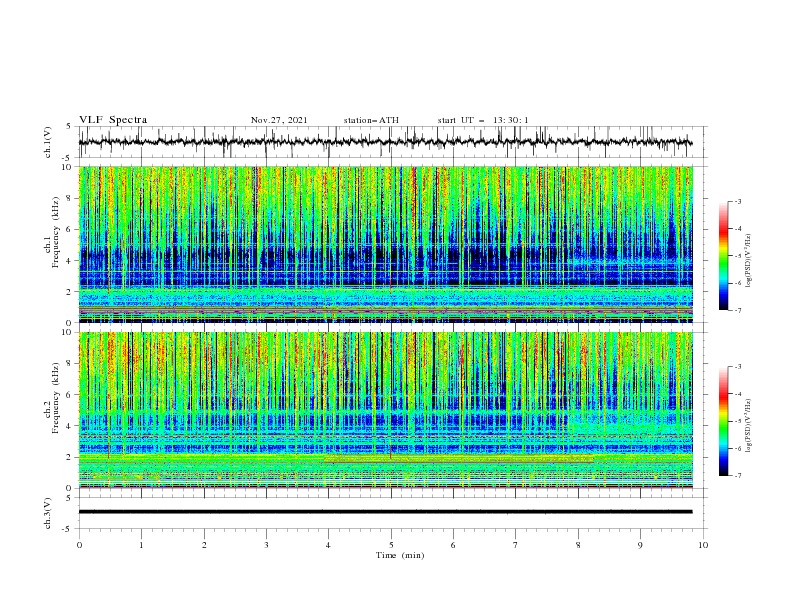
Task: Click inside the ch.2 spectrogram panel
Action: pos(385,410)
